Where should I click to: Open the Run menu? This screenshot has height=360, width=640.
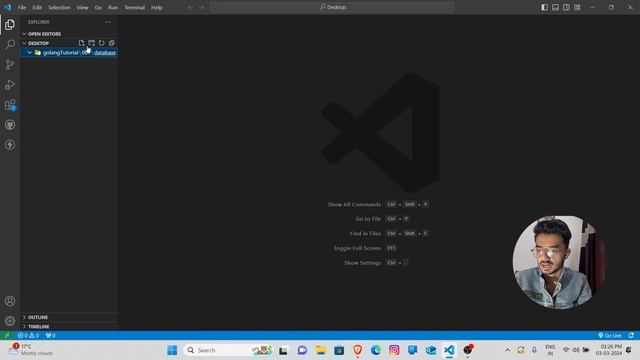tap(113, 7)
